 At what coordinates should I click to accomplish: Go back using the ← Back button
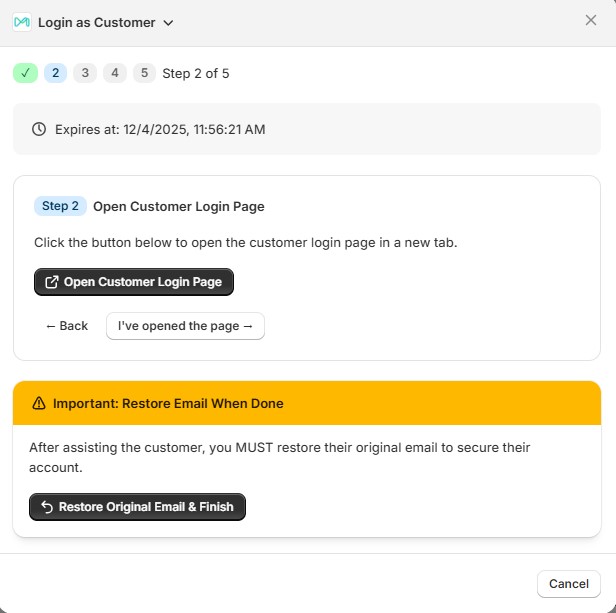pos(67,326)
